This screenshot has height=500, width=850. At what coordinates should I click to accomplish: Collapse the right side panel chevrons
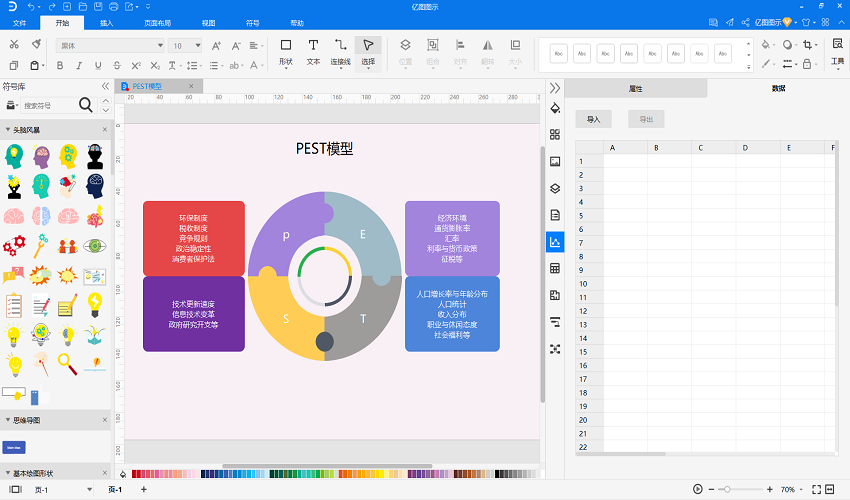[555, 88]
